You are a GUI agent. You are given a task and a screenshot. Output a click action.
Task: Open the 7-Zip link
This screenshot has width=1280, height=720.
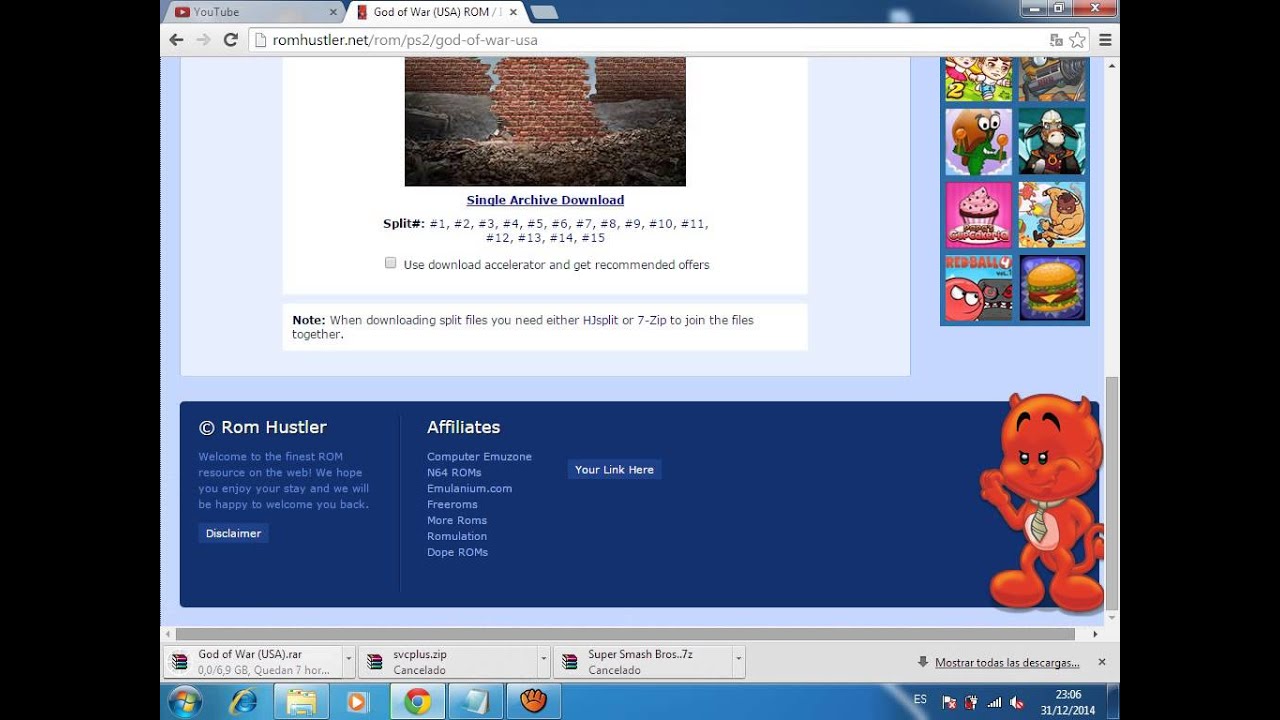[652, 320]
